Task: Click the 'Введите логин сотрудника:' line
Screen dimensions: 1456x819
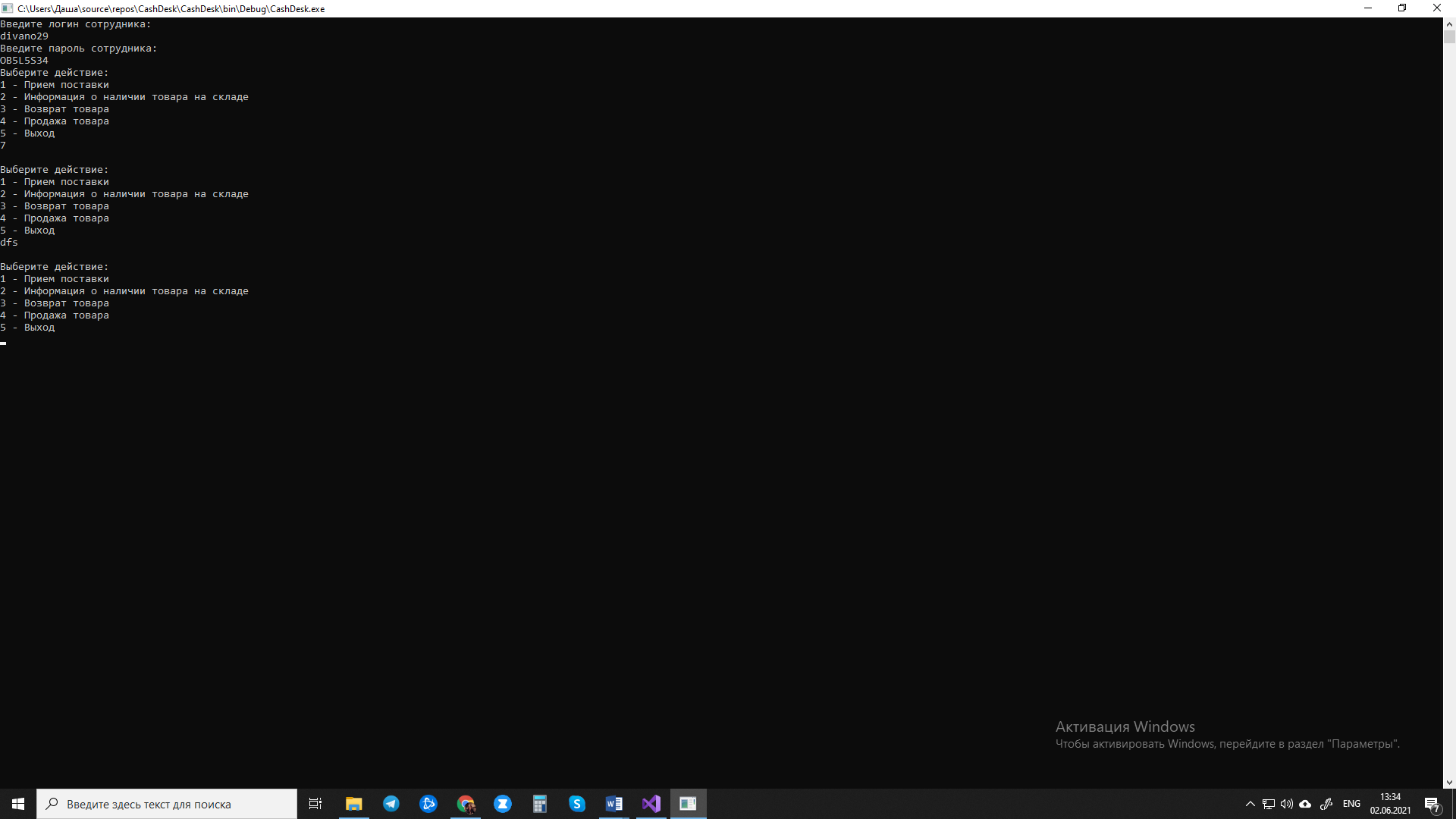Action: click(76, 24)
